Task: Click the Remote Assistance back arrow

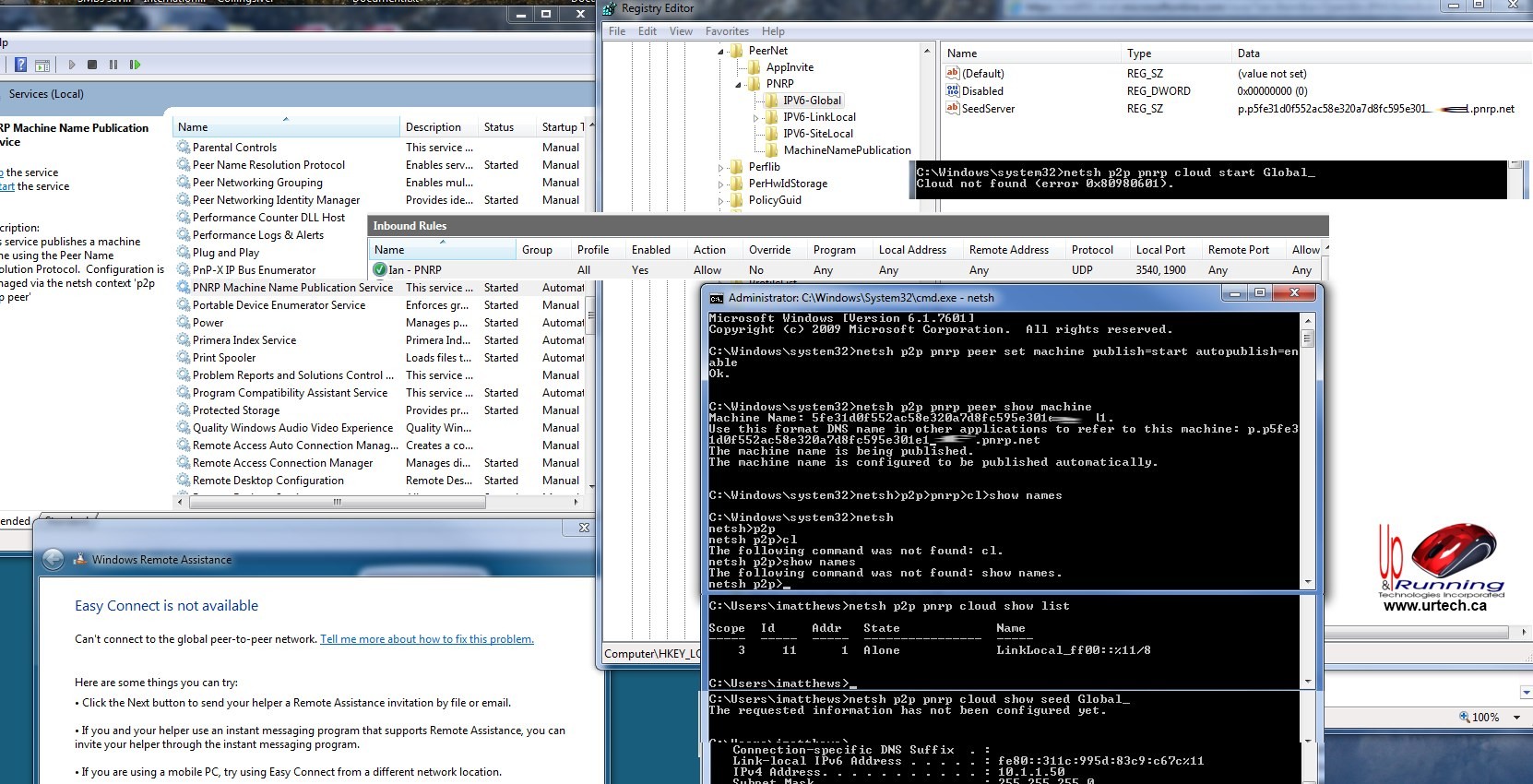Action: pyautogui.click(x=53, y=560)
